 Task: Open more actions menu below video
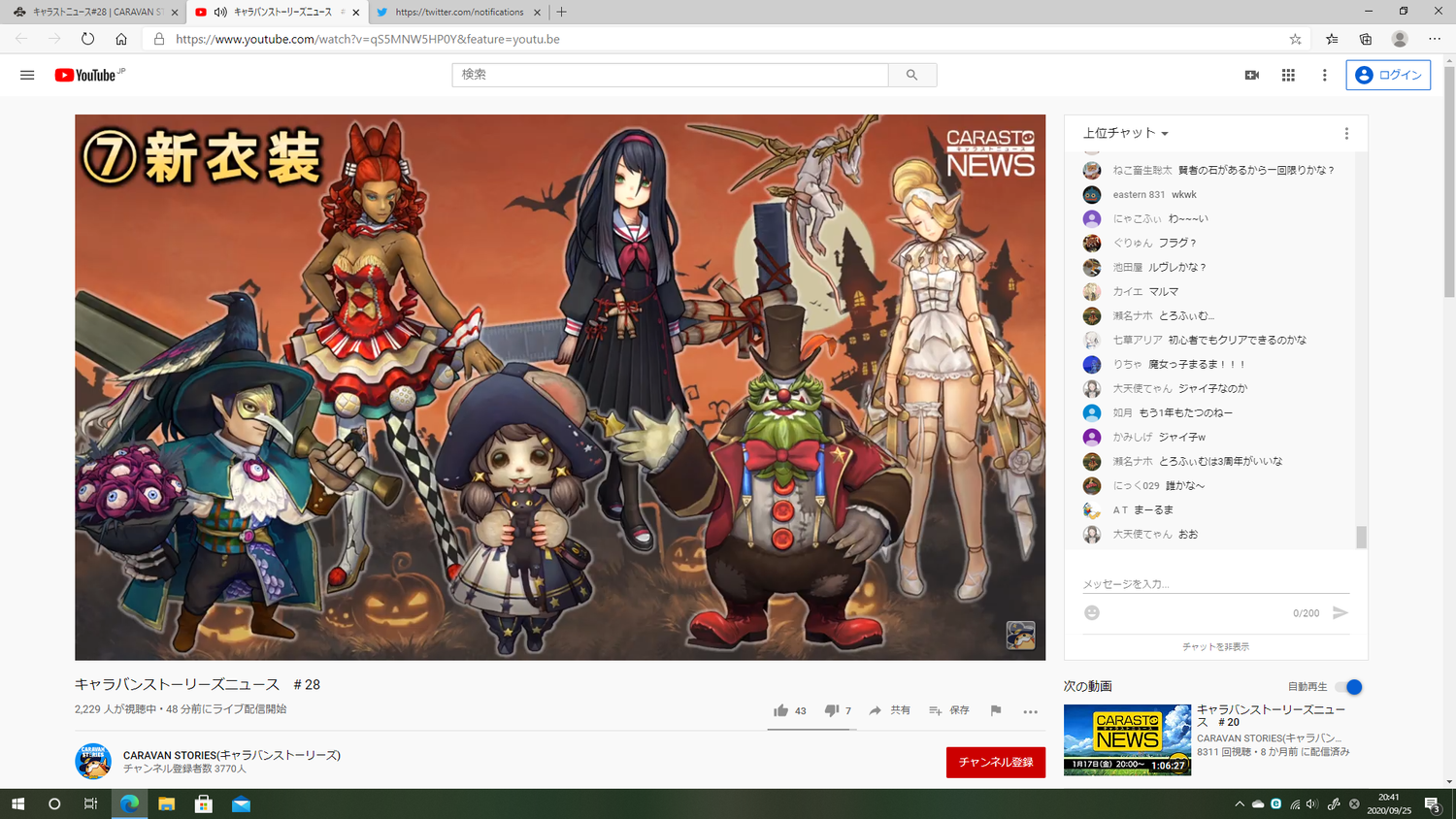(1030, 711)
